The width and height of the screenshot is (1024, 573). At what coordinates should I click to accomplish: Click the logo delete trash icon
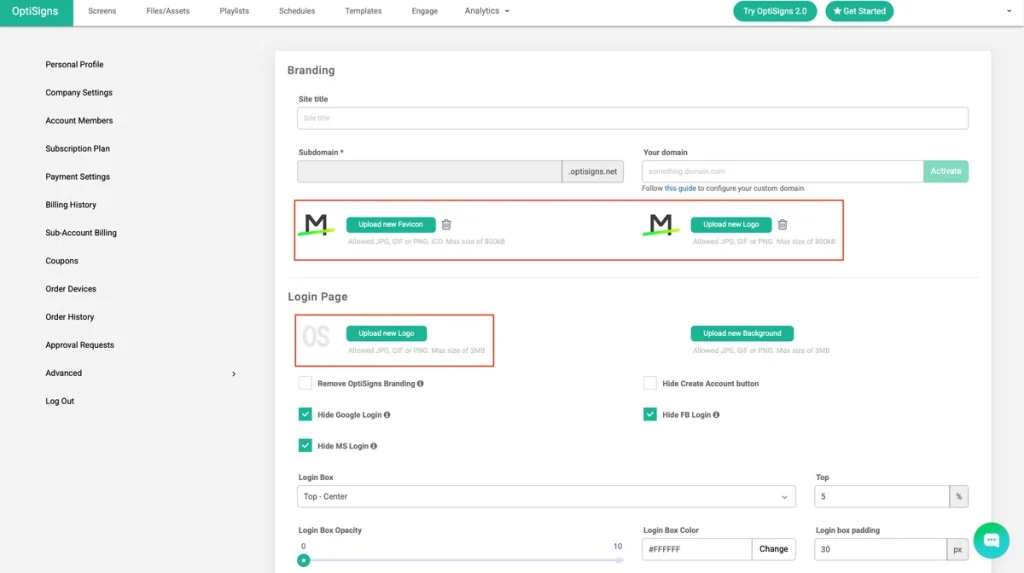click(782, 225)
